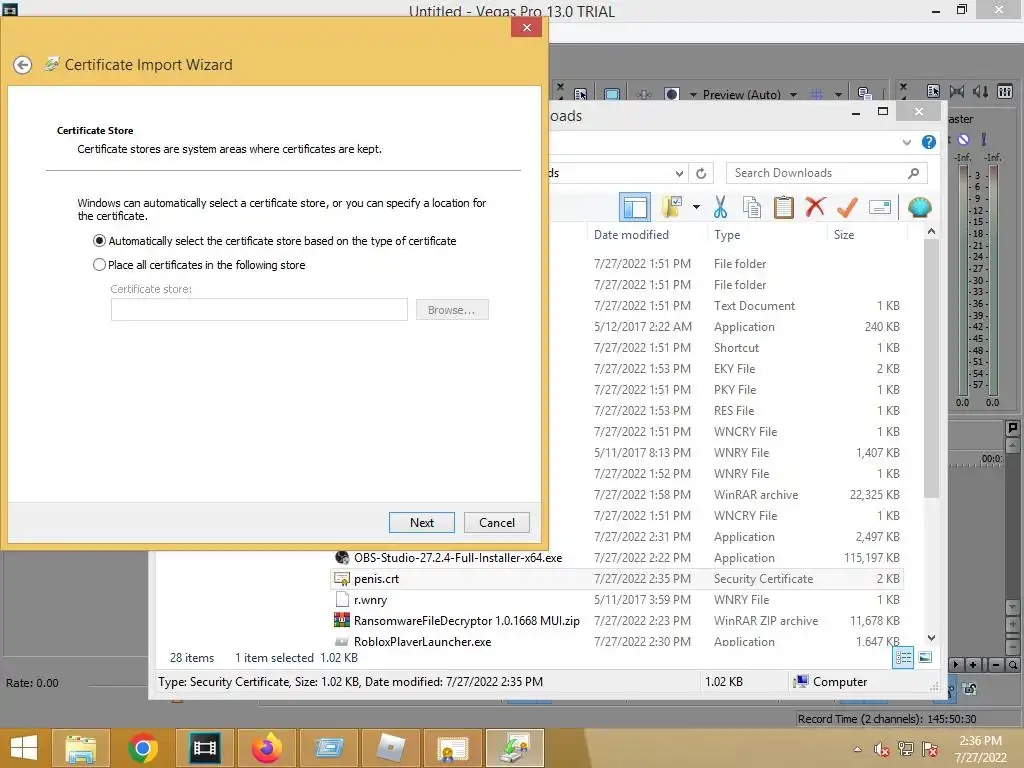Select OBS-Studio-27.2.4-Full-Installer-x64.exe file

click(x=457, y=558)
